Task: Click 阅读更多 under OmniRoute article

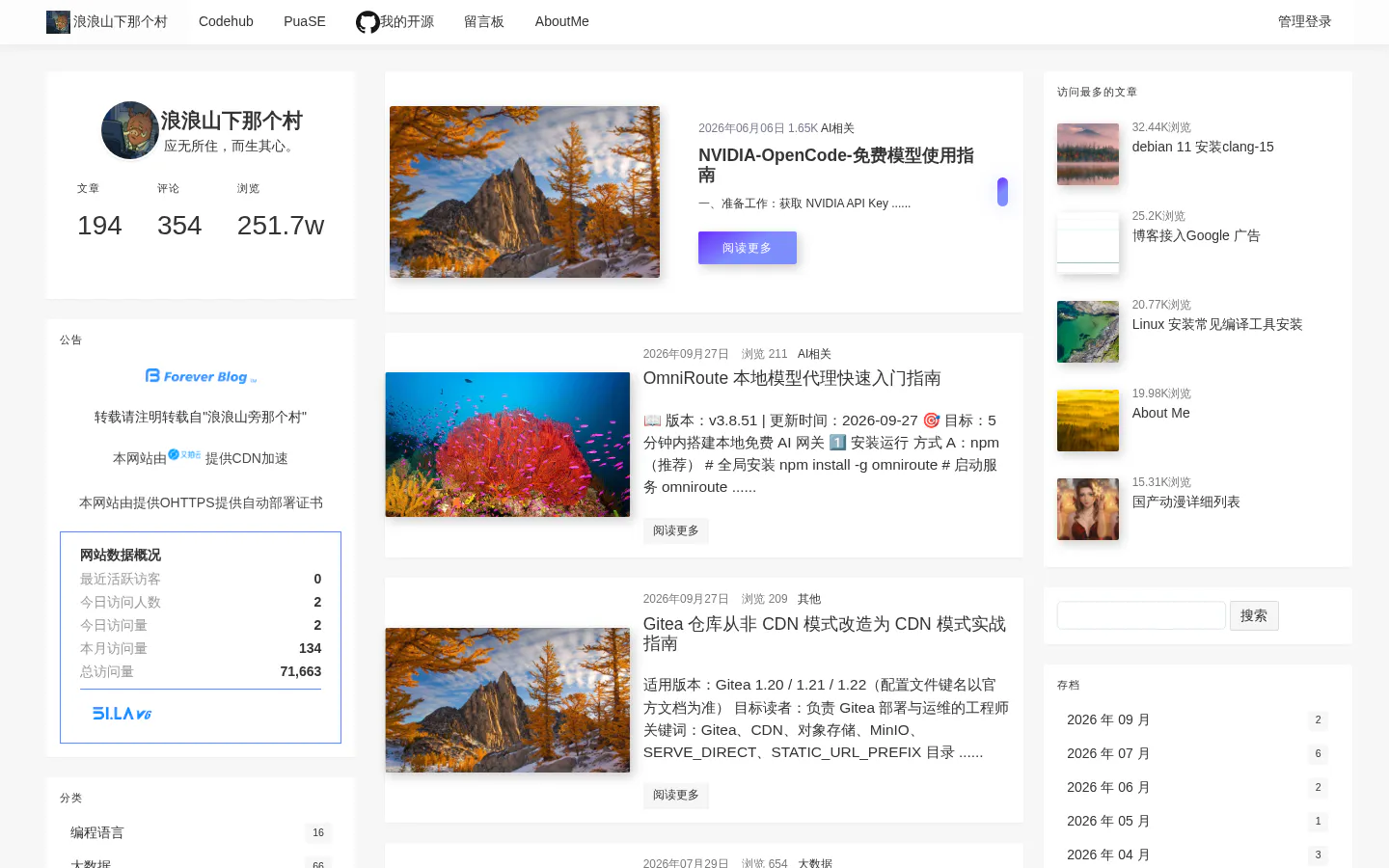Action: click(x=676, y=530)
